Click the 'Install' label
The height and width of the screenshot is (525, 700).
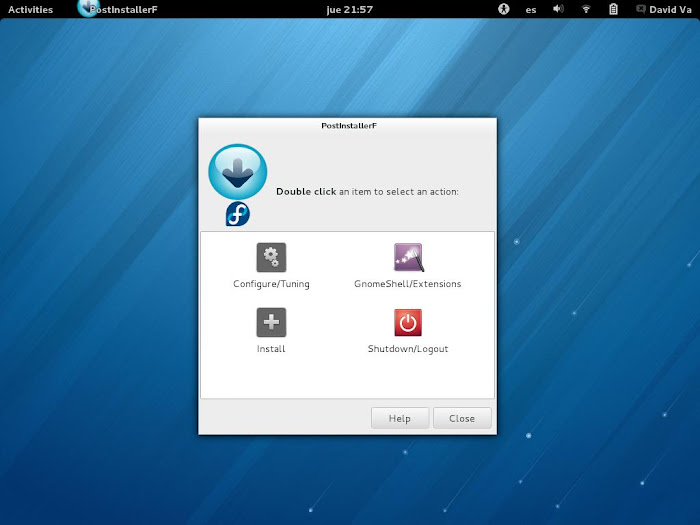(271, 349)
